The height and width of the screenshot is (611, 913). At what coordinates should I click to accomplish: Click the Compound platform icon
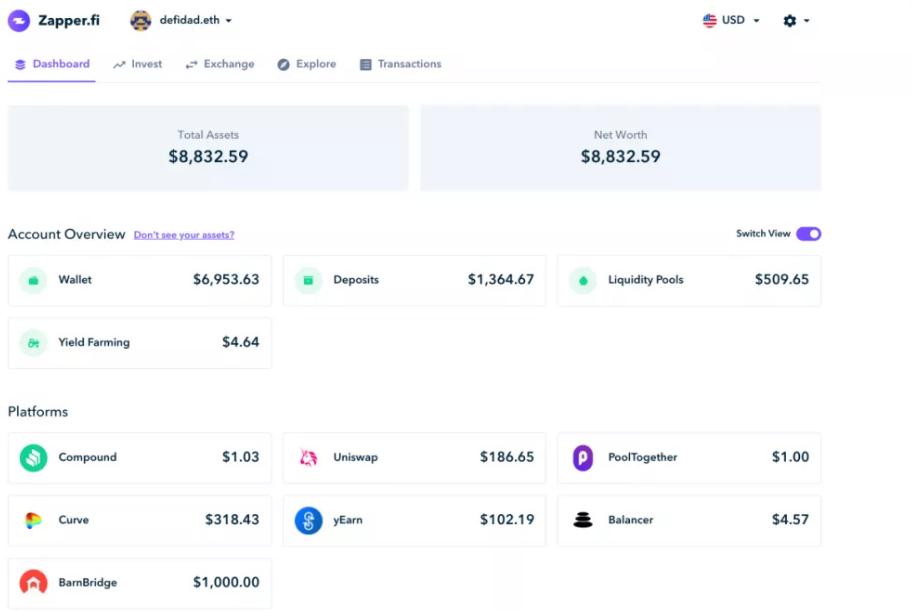point(33,458)
